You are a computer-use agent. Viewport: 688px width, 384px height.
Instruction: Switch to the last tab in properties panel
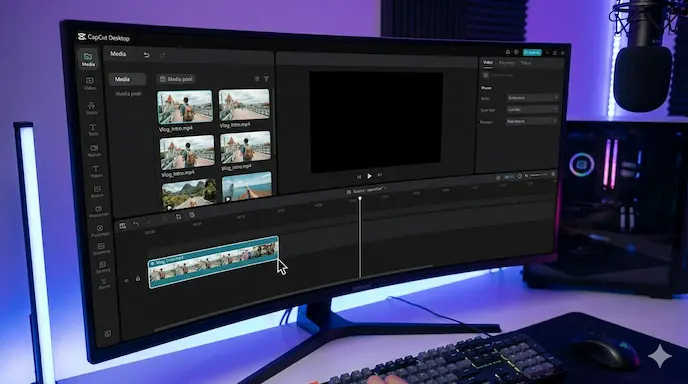526,63
